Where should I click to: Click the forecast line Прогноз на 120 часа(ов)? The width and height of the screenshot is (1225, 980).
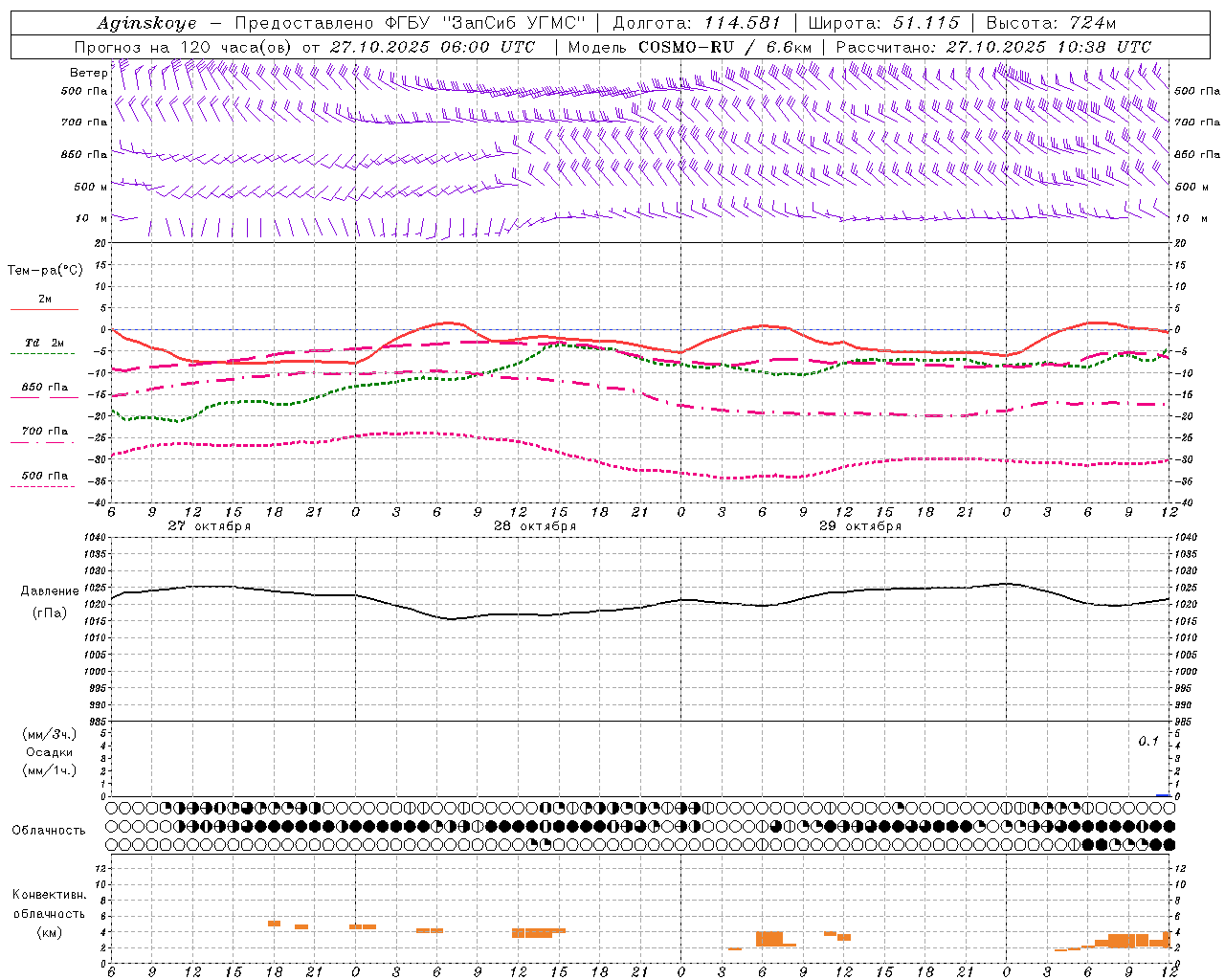click(185, 47)
